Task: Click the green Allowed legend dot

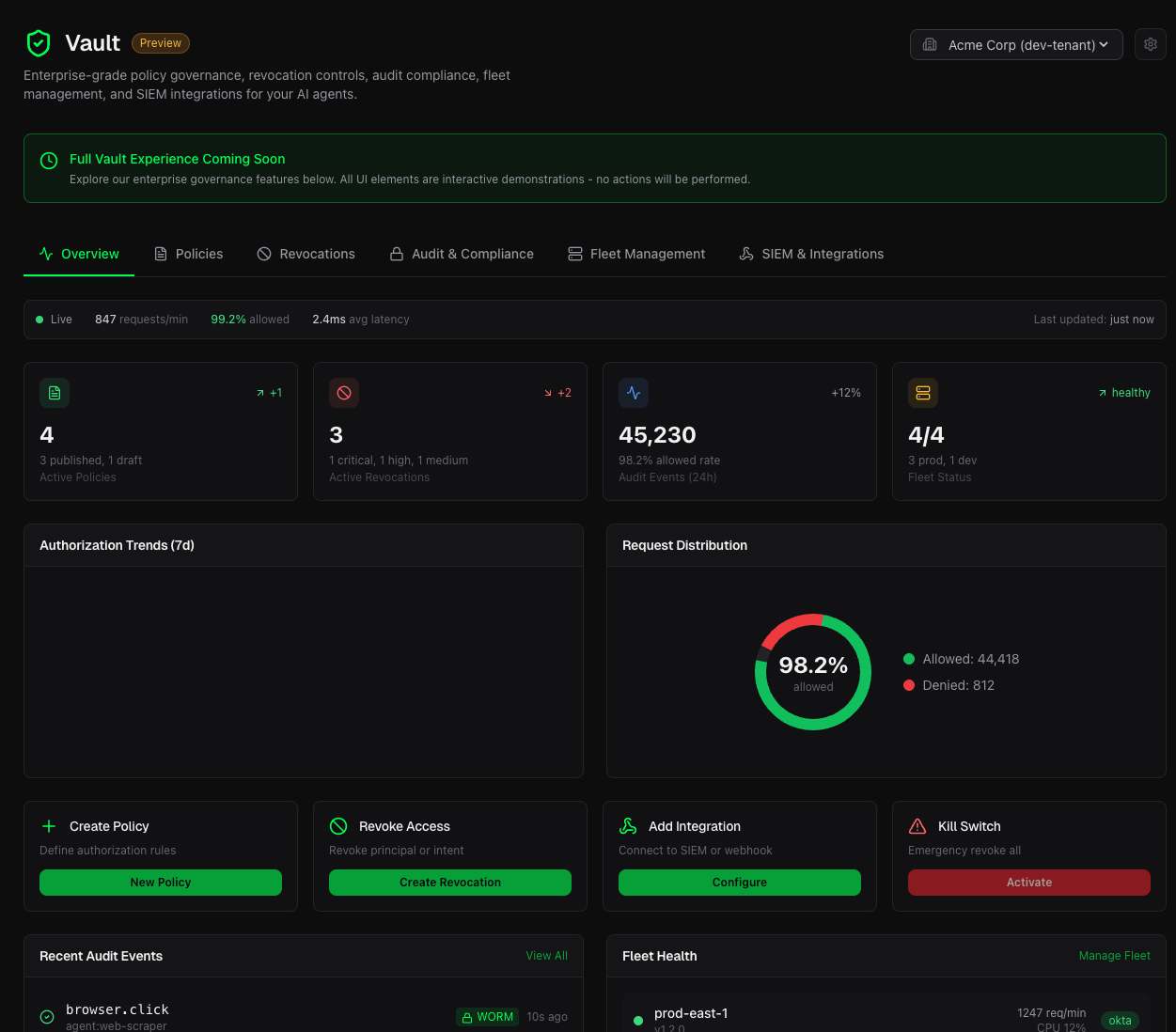Action: [x=909, y=659]
